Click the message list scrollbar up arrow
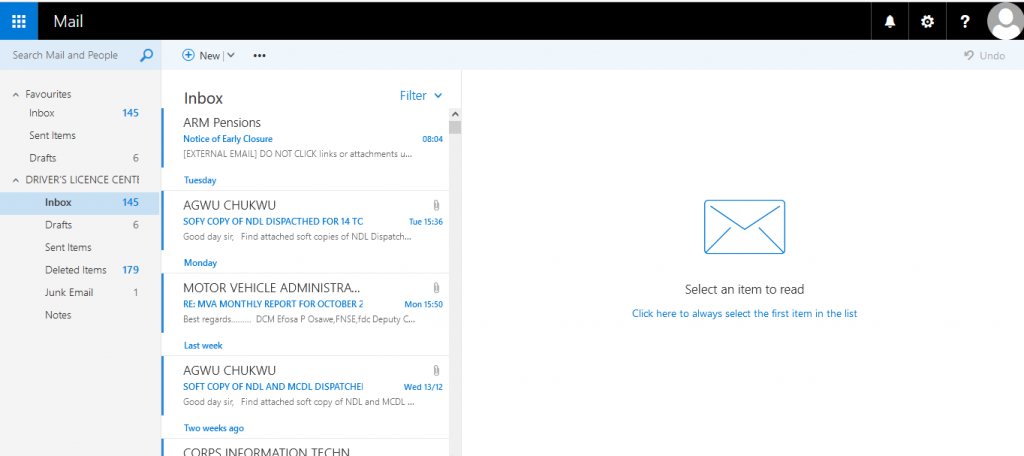 tap(455, 114)
